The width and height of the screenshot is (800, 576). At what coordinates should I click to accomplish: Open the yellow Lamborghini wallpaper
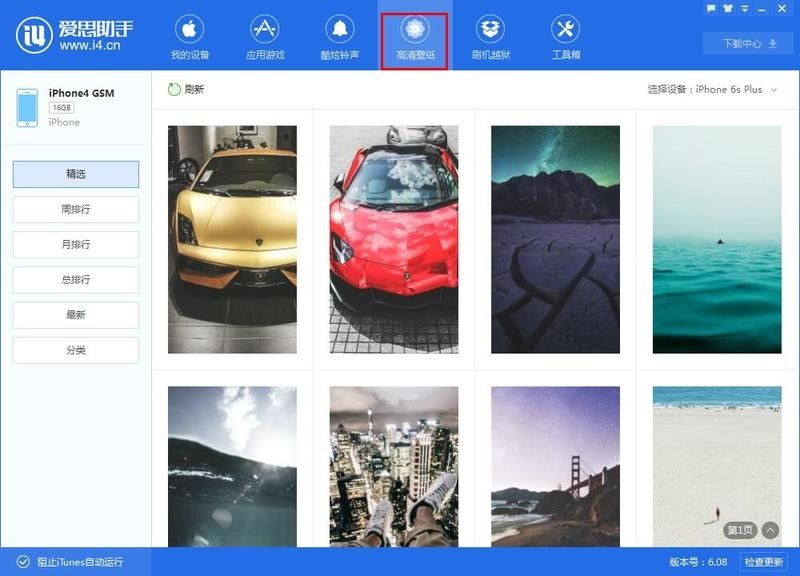point(232,239)
